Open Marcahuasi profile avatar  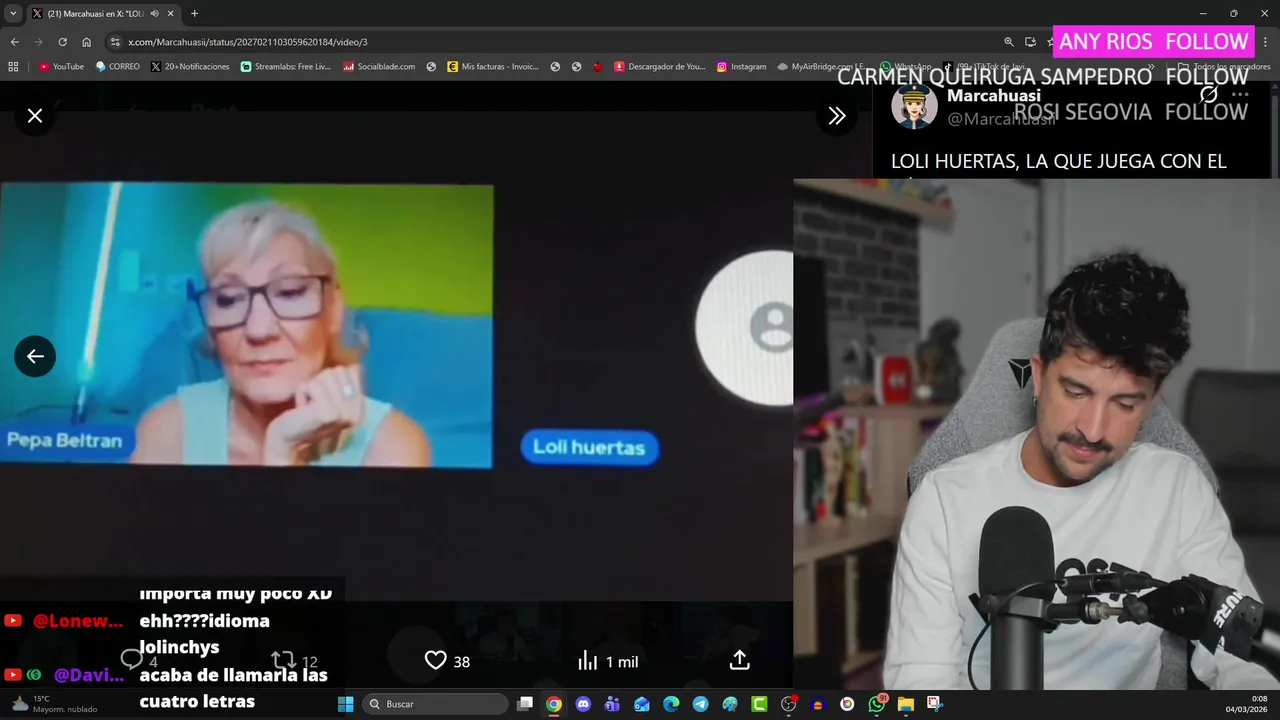(914, 106)
